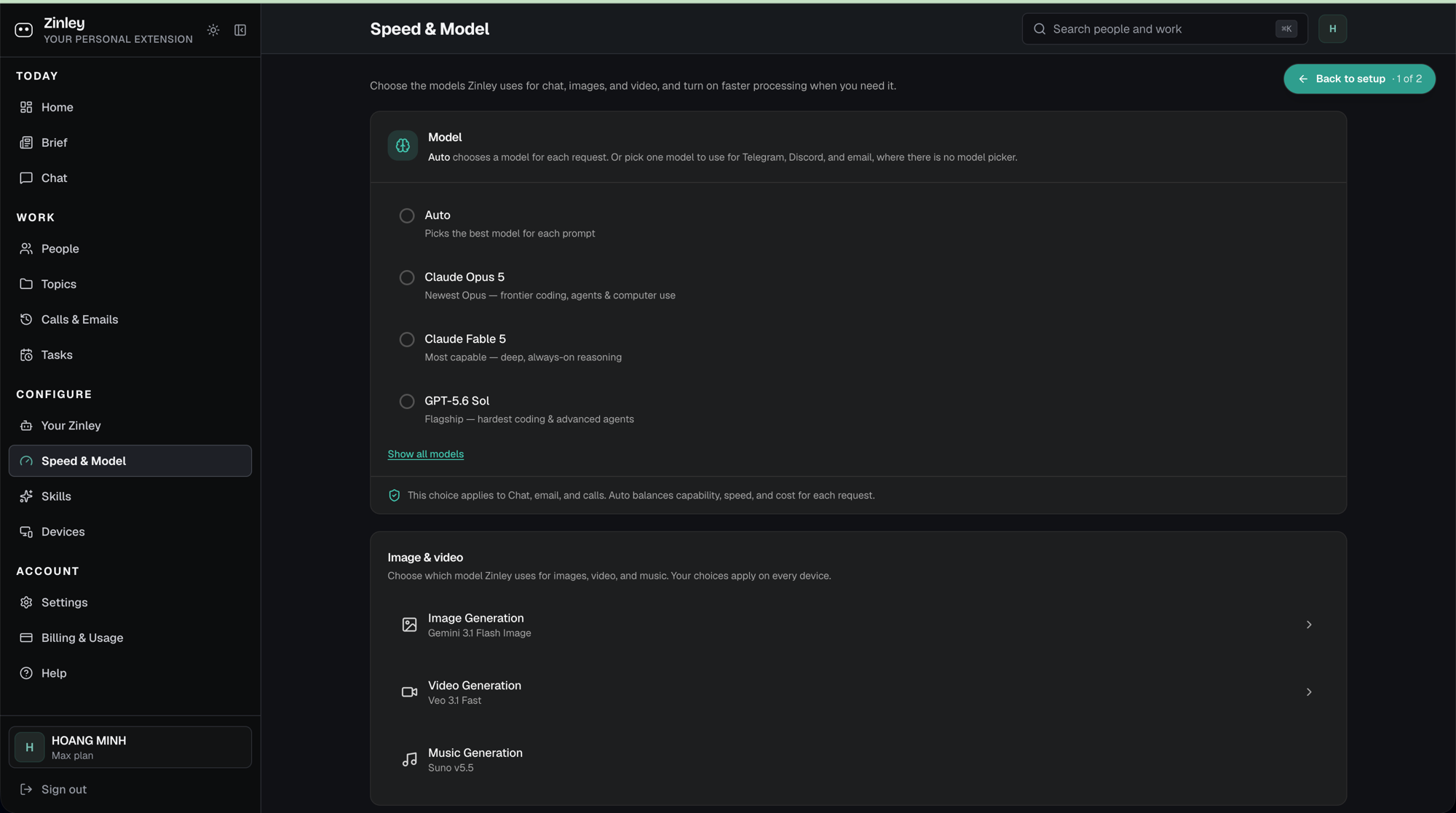Click the ⌘K shortcut badge
Screen dimensions: 1456x813
[x=1286, y=29]
